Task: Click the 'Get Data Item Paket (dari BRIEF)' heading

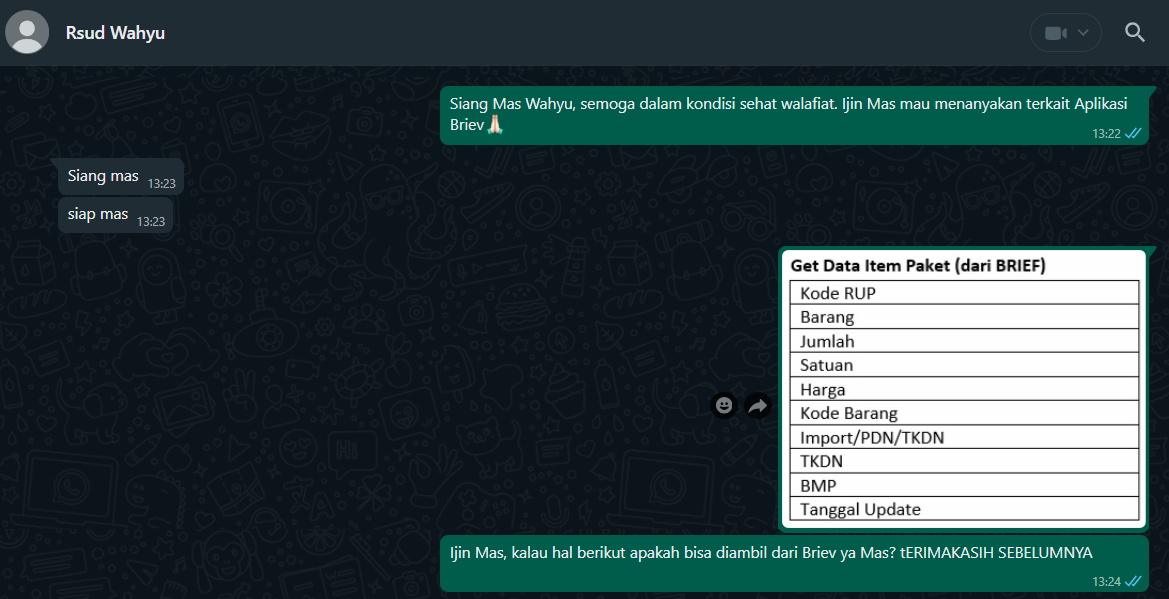Action: (x=918, y=266)
